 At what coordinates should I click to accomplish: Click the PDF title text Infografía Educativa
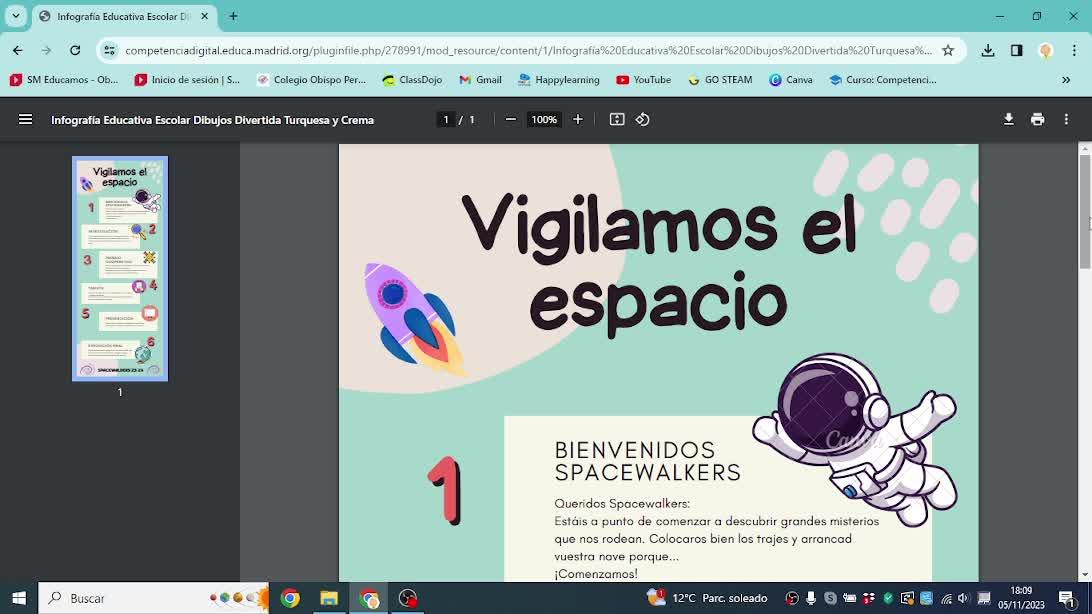point(212,120)
